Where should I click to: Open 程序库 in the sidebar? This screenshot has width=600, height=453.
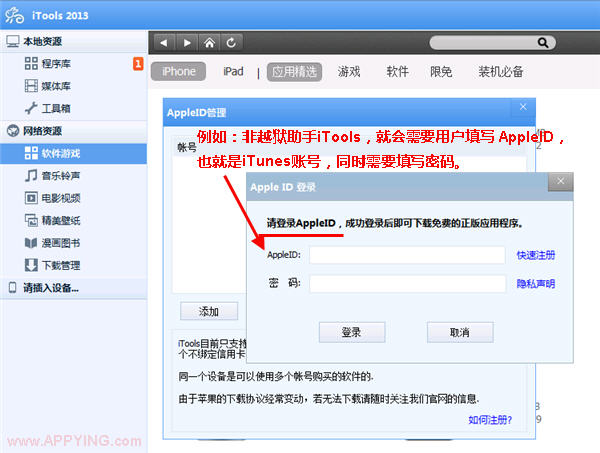click(54, 64)
